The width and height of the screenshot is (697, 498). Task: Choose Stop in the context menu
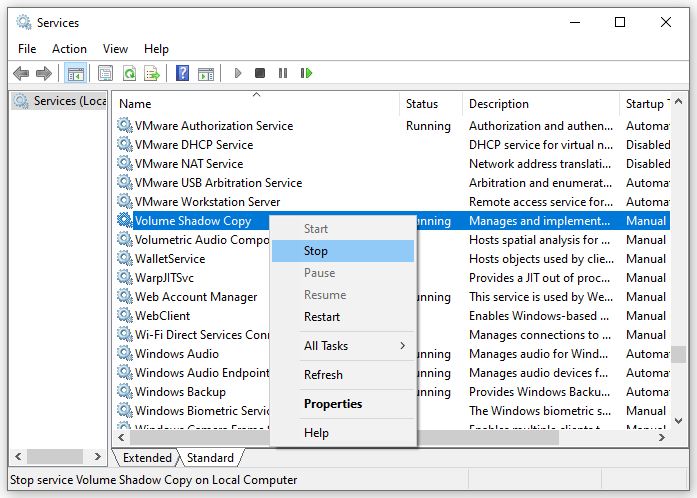pyautogui.click(x=343, y=251)
